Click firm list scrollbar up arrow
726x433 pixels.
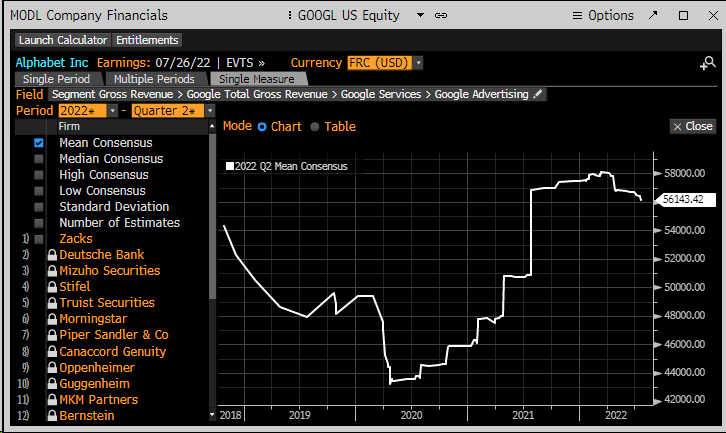click(x=212, y=126)
